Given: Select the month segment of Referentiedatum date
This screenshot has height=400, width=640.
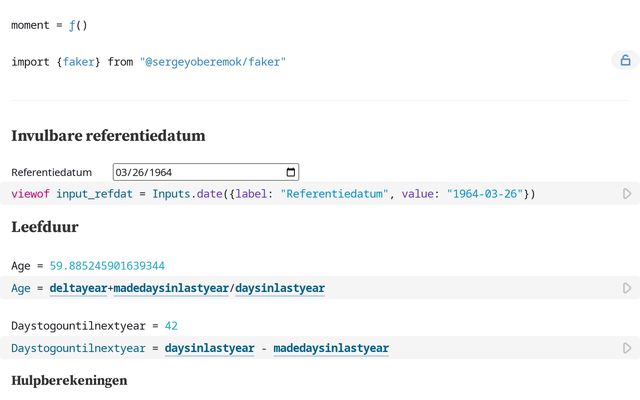Looking at the screenshot, I should pos(124,172).
